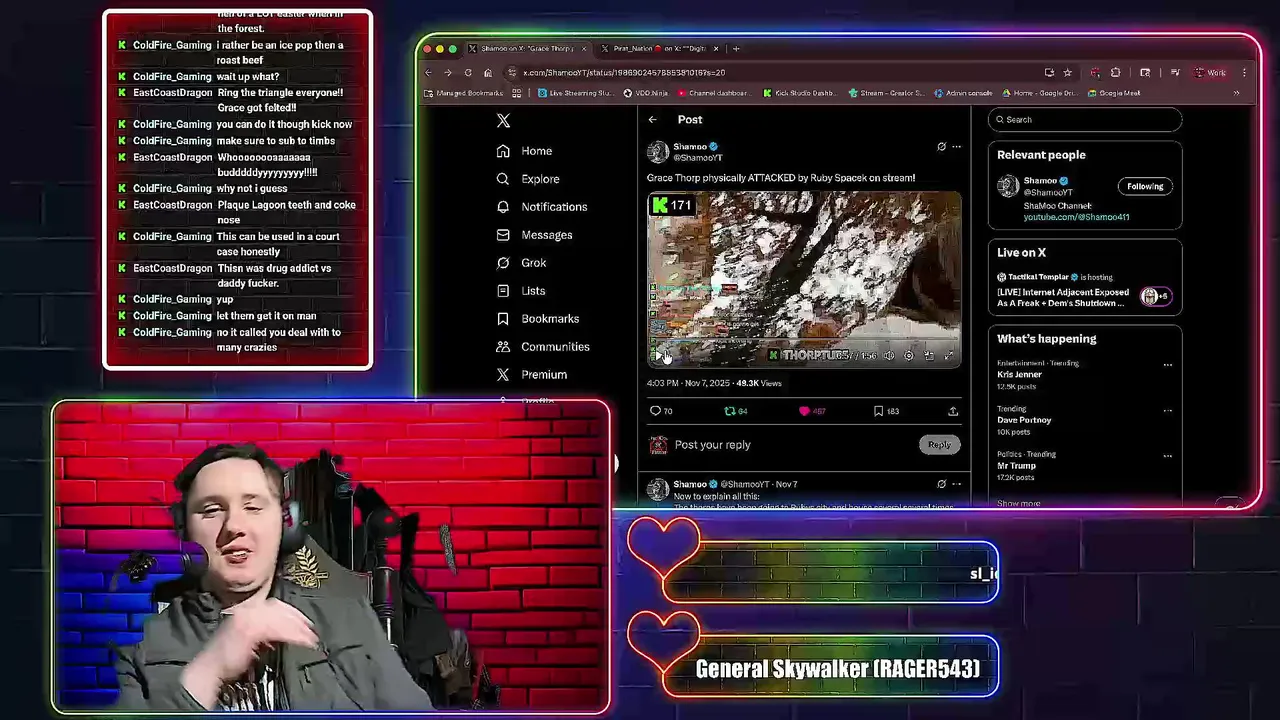Viewport: 1280px width, 720px height.
Task: Click the video picture-in-picture icon
Action: pos(929,355)
